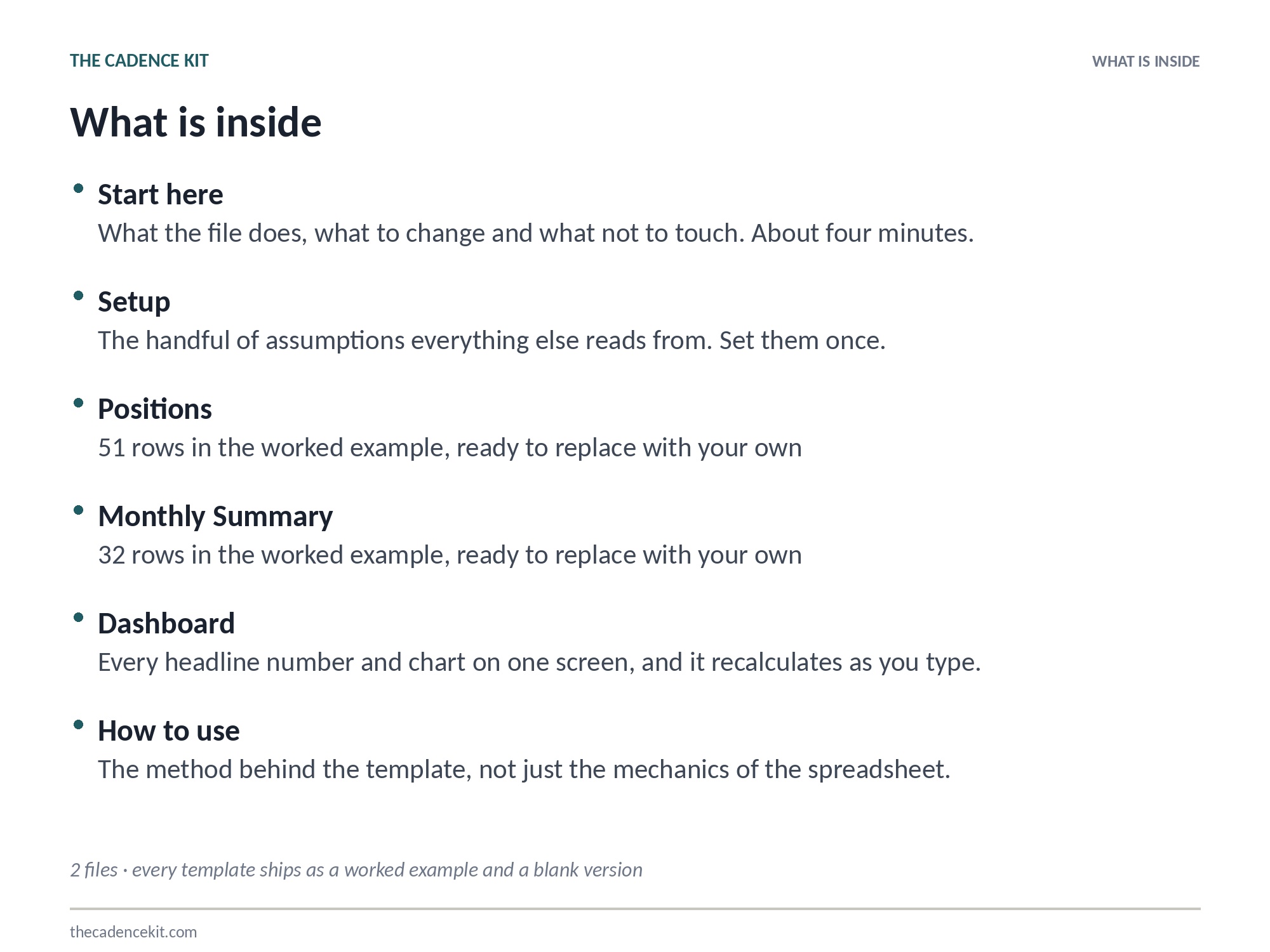Select the Monthly Summary heading
The image size is (1270, 952).
pyautogui.click(x=215, y=517)
